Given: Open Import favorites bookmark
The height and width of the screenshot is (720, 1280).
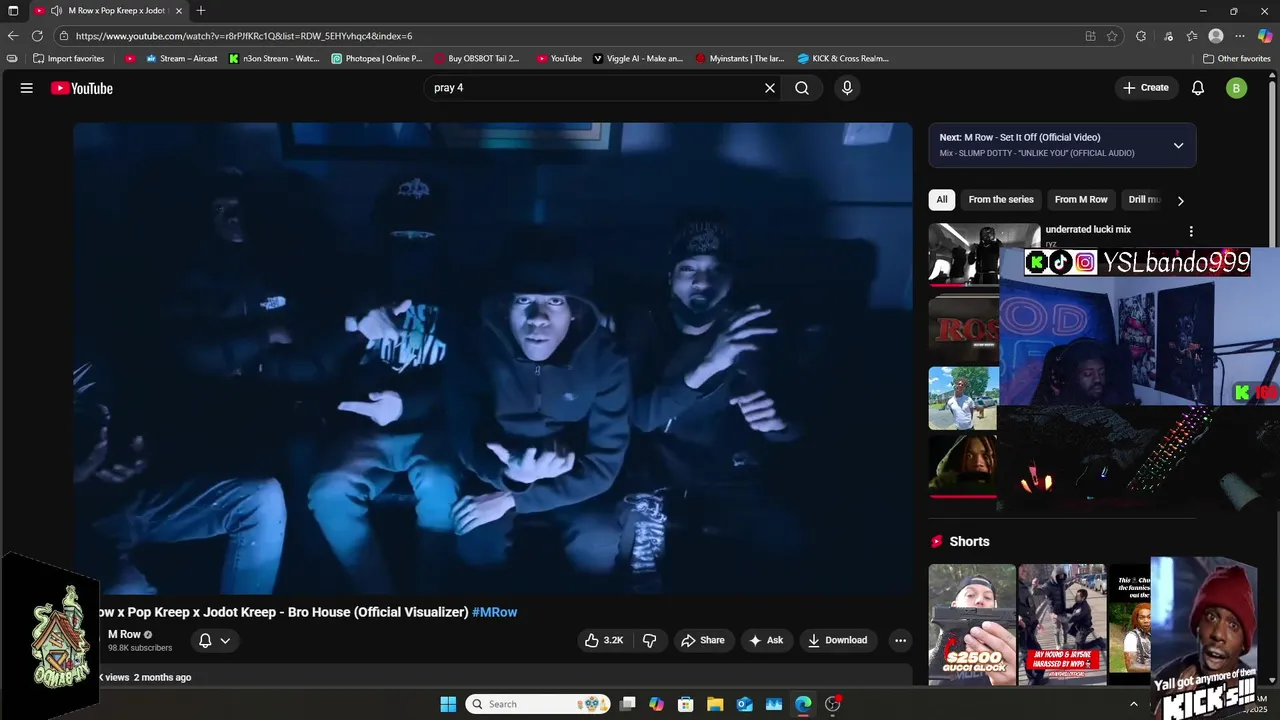Looking at the screenshot, I should point(69,59).
